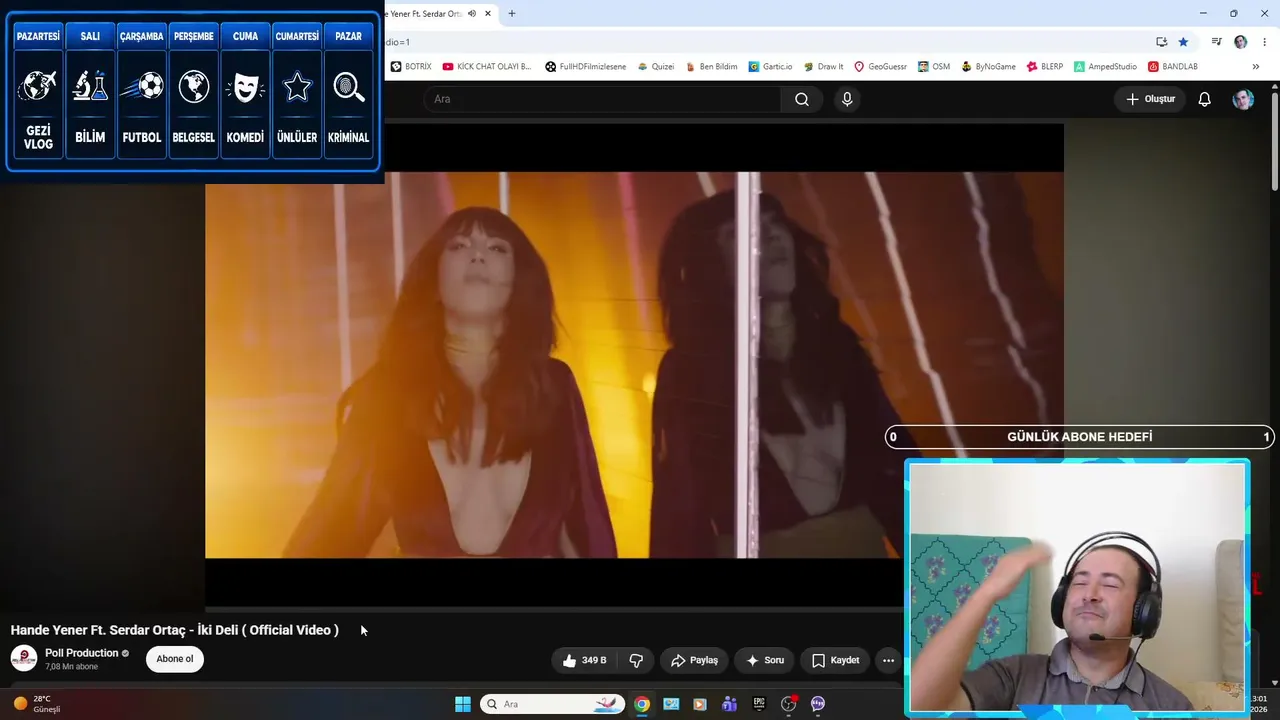Open the ByNoGame bookmark
1280x720 pixels.
point(988,67)
